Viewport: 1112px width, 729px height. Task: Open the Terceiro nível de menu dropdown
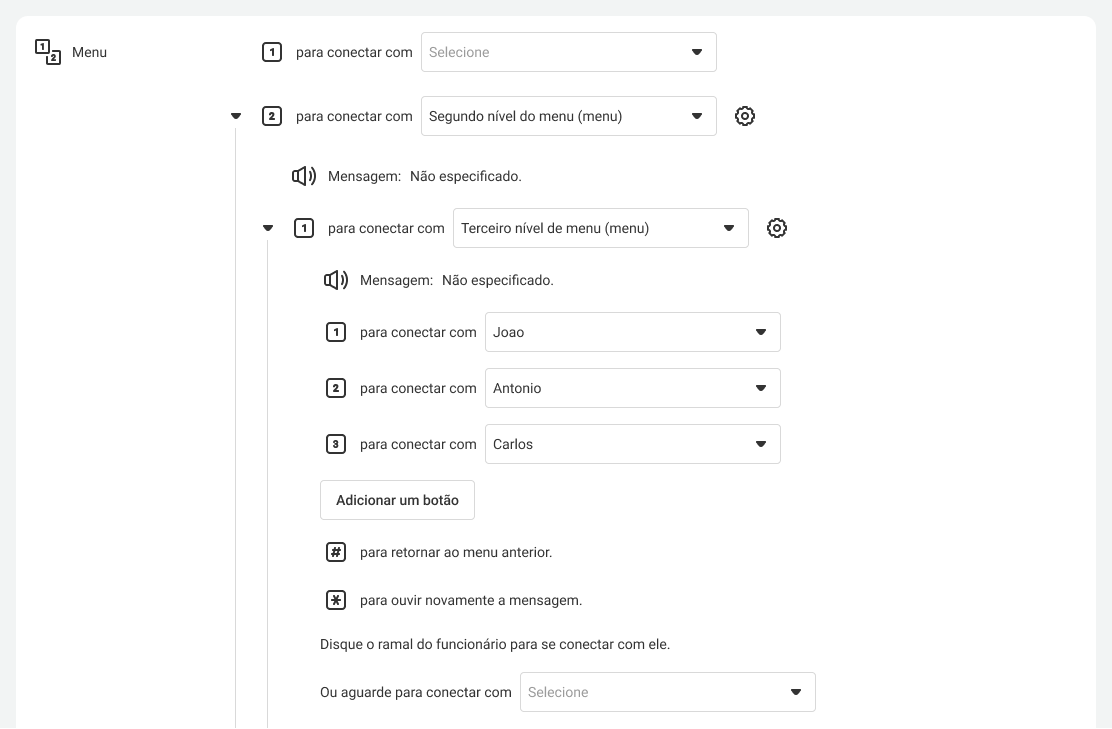(600, 228)
